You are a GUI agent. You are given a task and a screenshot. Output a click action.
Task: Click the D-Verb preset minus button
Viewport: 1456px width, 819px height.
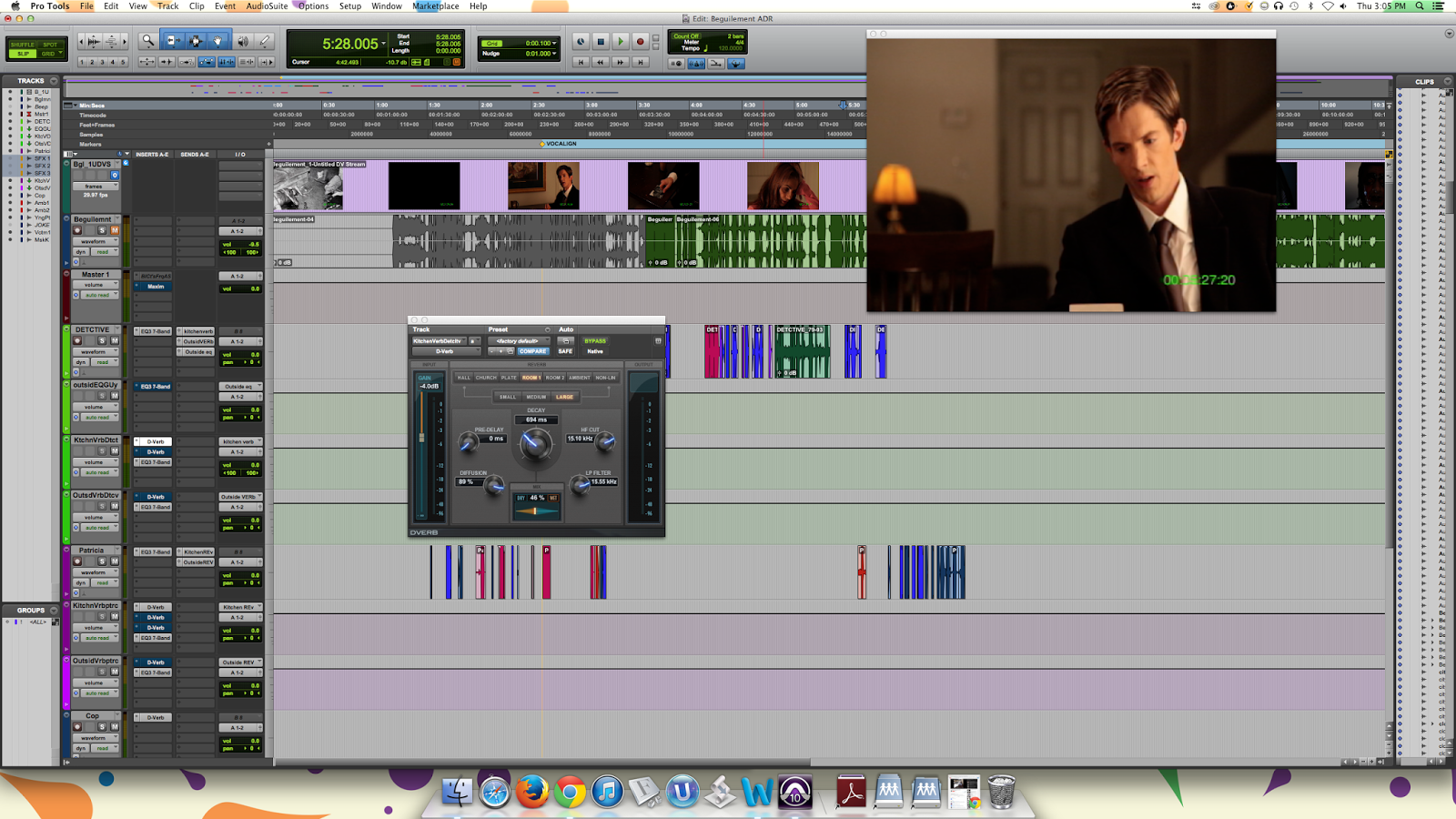(491, 351)
